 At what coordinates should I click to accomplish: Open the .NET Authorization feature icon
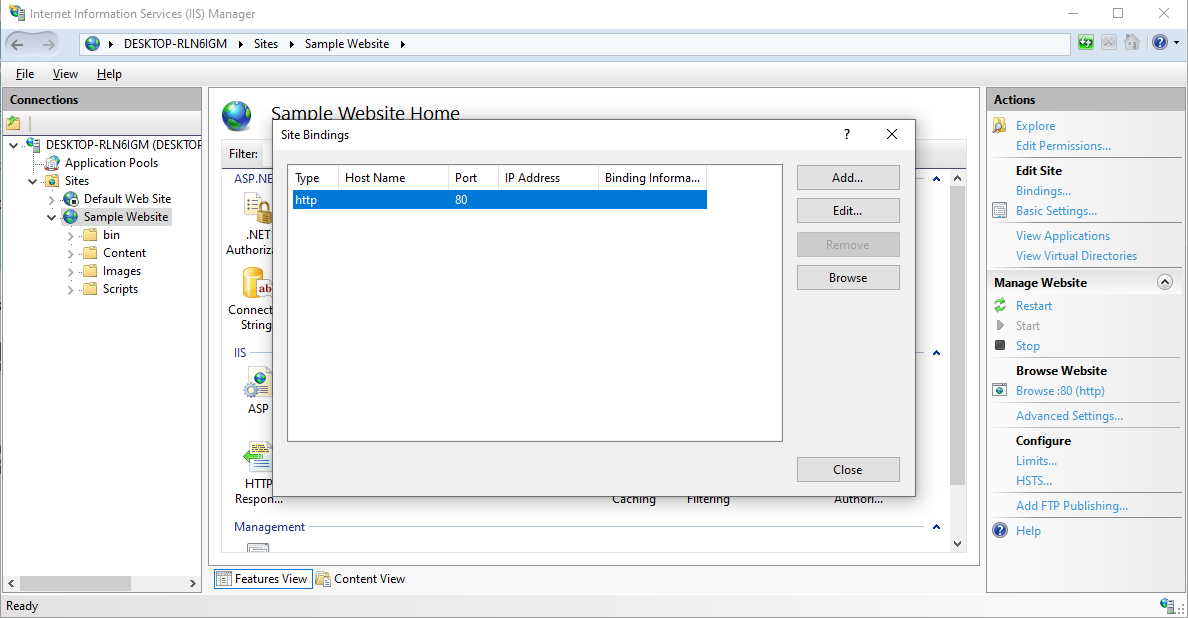258,208
